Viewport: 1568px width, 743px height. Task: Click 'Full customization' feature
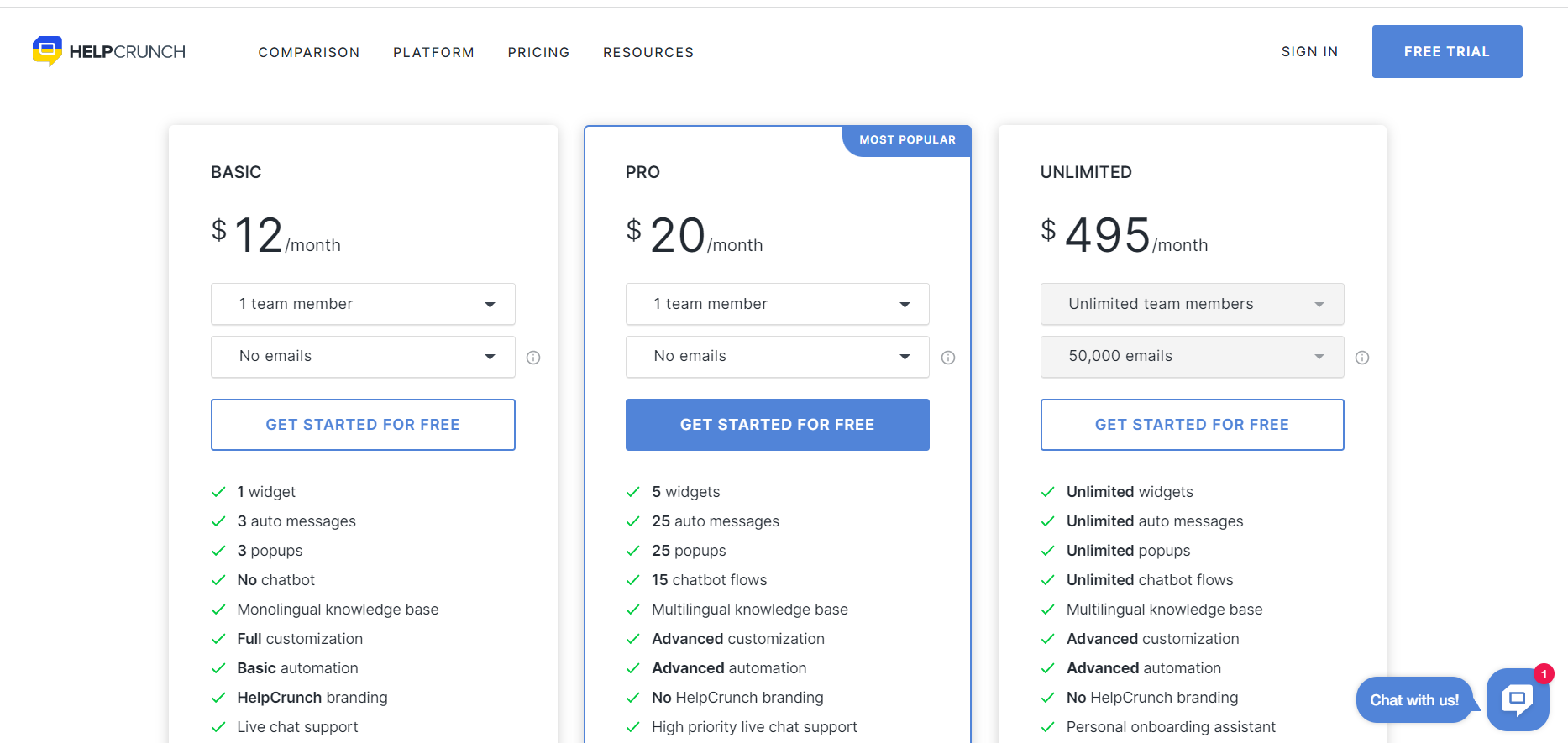coord(300,639)
